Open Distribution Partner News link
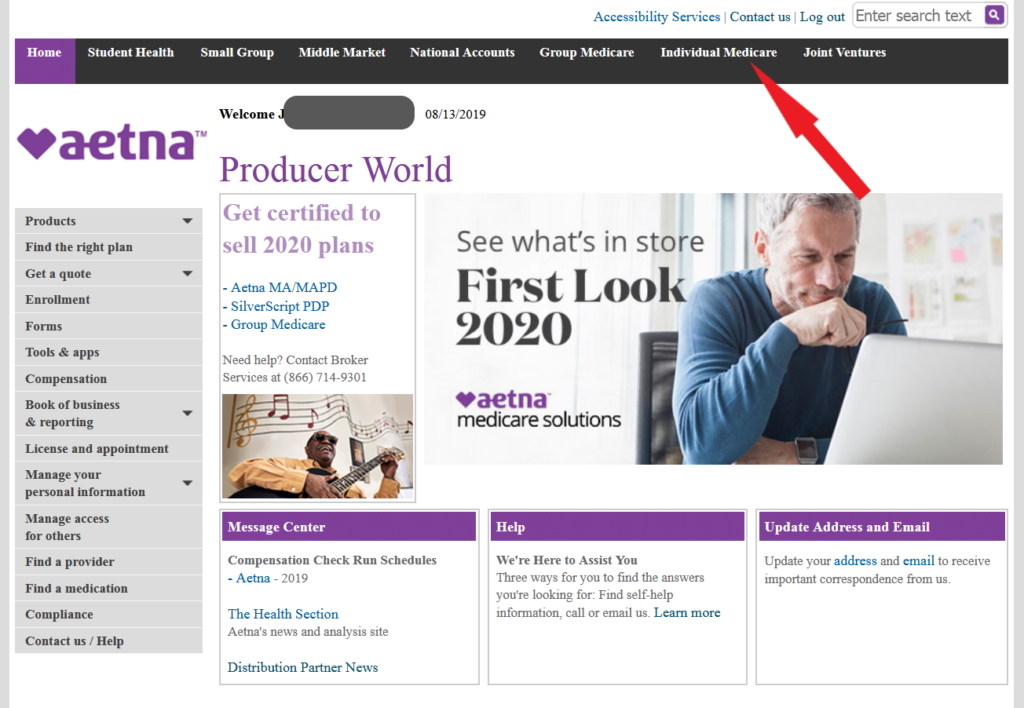1024x708 pixels. [x=302, y=668]
